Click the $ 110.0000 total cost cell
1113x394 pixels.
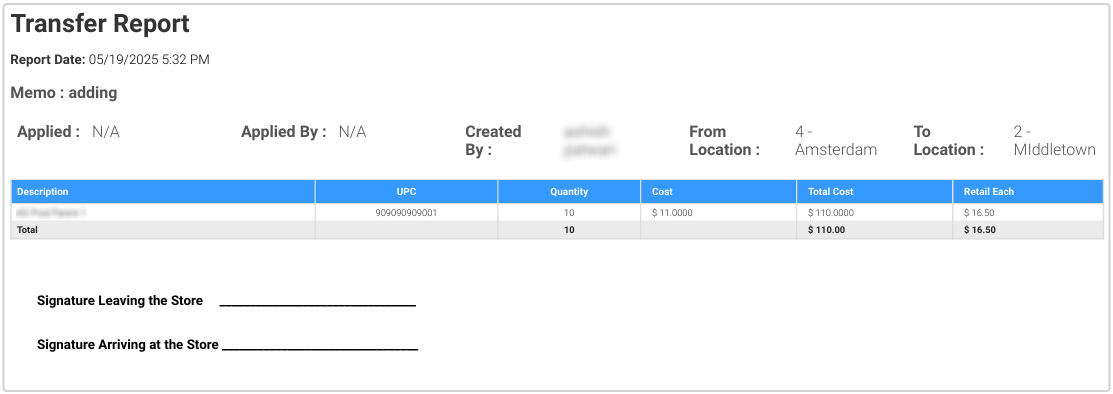(x=830, y=212)
